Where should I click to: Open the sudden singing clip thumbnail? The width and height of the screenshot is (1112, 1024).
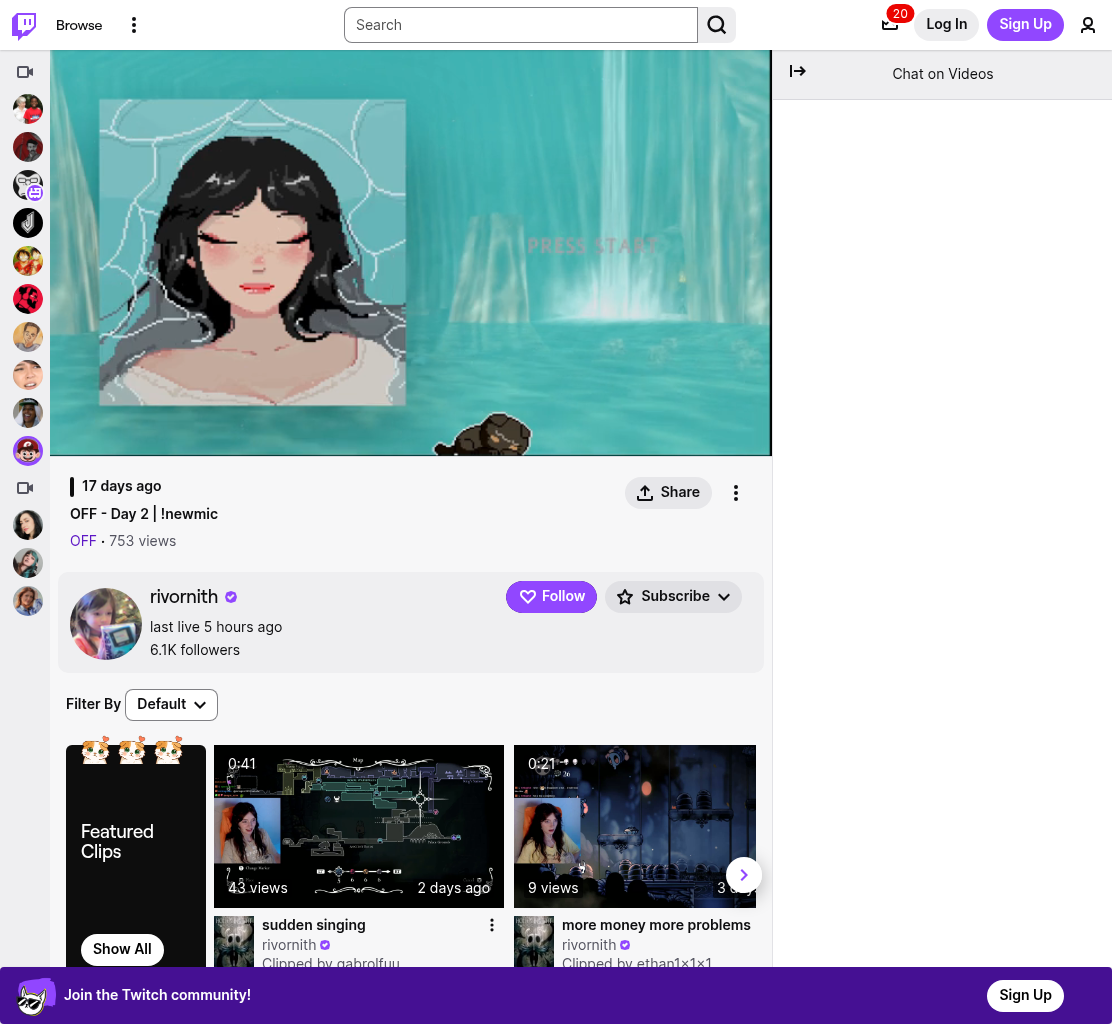pyautogui.click(x=359, y=826)
